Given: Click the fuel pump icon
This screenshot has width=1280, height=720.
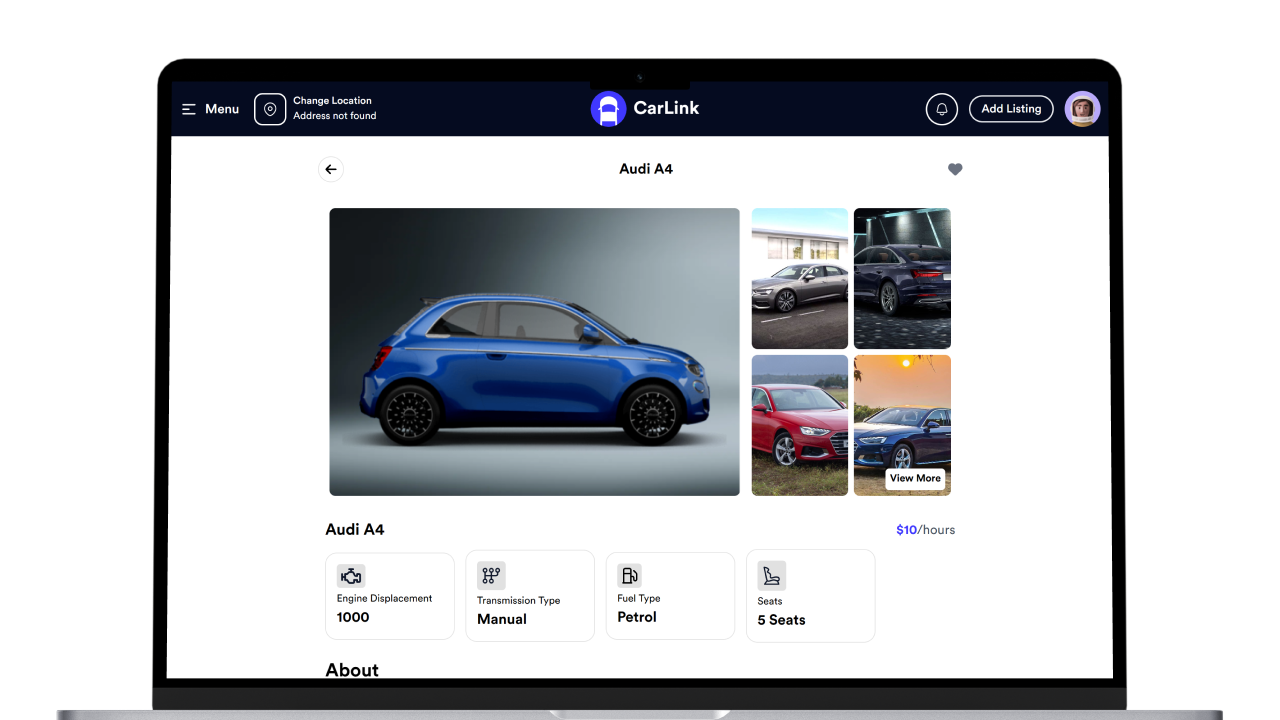Looking at the screenshot, I should (x=629, y=575).
